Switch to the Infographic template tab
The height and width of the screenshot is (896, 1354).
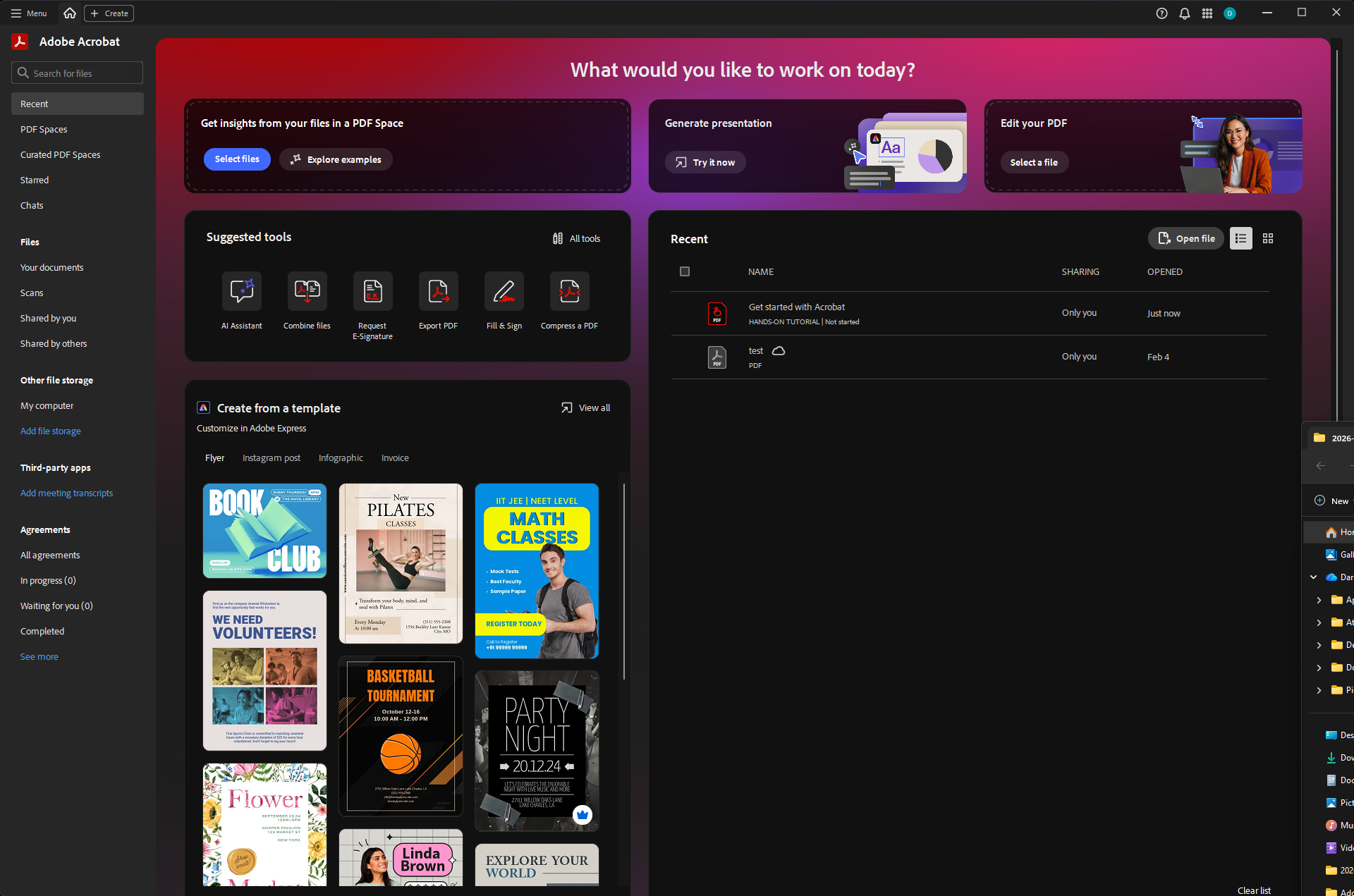click(341, 458)
